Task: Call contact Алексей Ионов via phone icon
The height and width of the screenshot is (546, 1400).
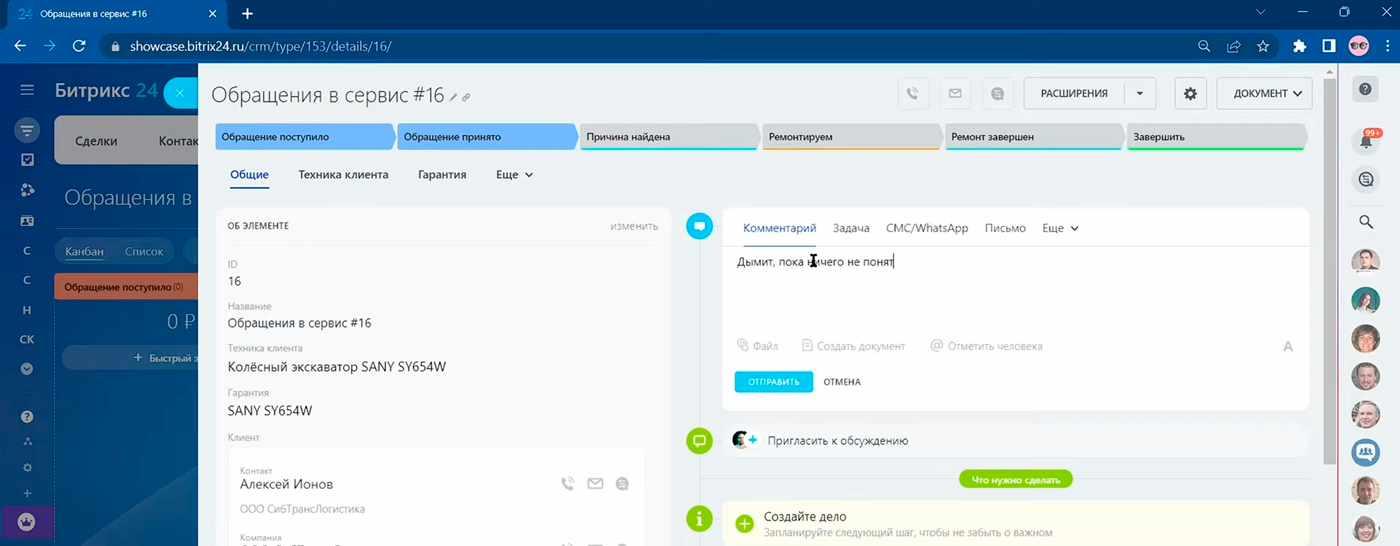Action: coord(567,484)
